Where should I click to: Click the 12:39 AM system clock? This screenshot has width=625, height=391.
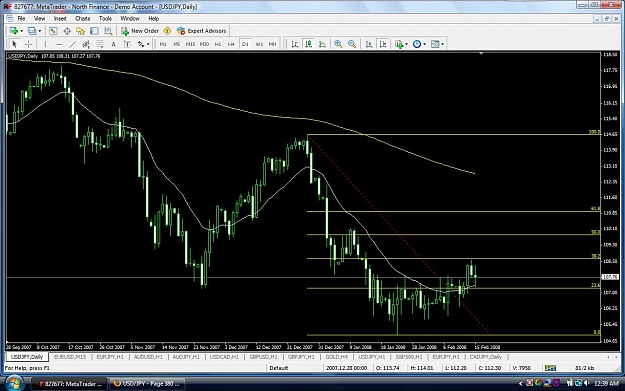(x=606, y=383)
